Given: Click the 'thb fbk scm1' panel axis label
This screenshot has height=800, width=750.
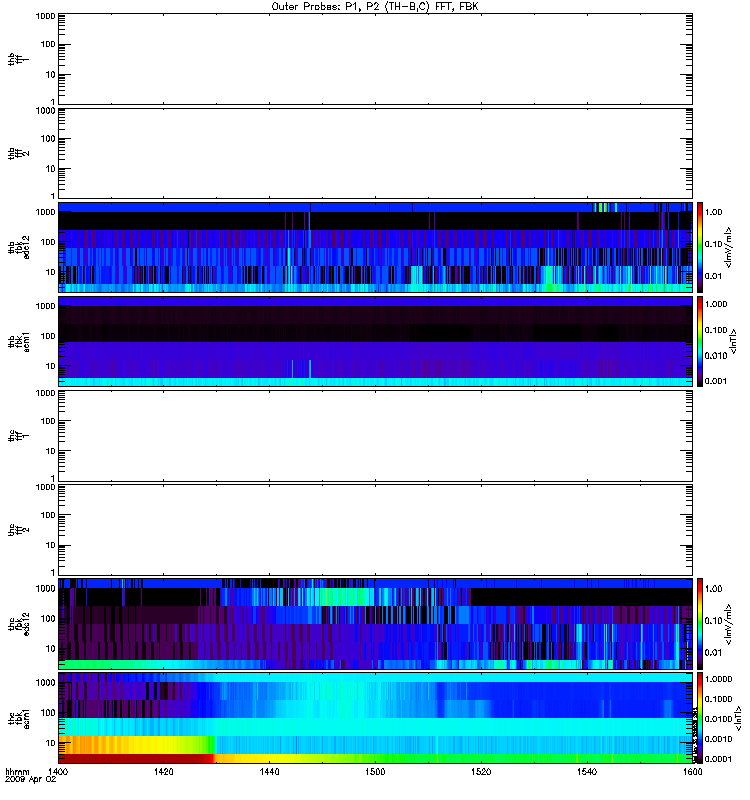Looking at the screenshot, I should (x=19, y=342).
